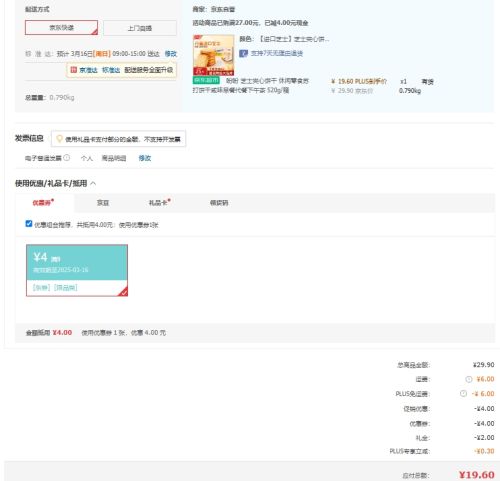Uncheck the 优惠组合推荐 checkbox

tap(29, 224)
